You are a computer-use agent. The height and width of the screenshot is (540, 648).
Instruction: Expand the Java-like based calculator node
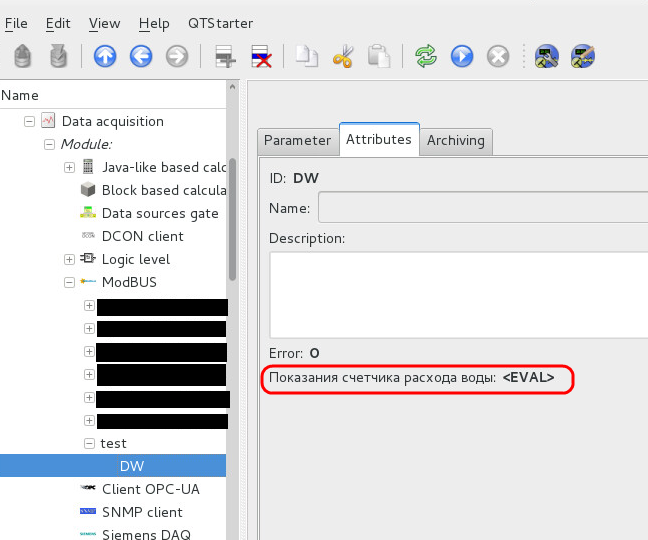click(x=69, y=167)
